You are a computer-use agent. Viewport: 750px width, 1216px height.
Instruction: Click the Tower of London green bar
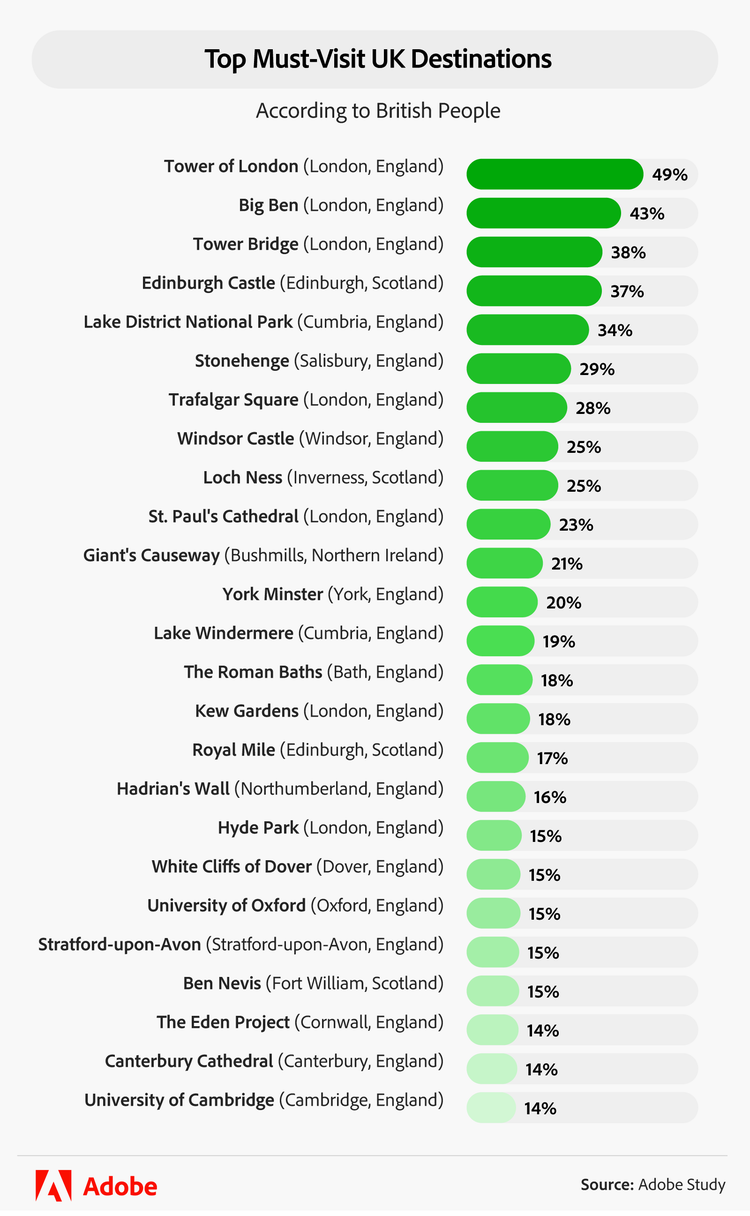point(555,174)
